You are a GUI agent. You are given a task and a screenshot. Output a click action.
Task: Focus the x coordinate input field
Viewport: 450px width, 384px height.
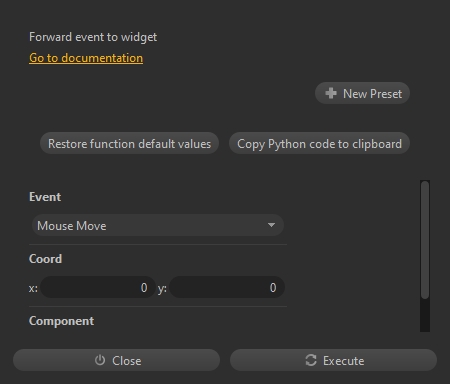pyautogui.click(x=98, y=287)
